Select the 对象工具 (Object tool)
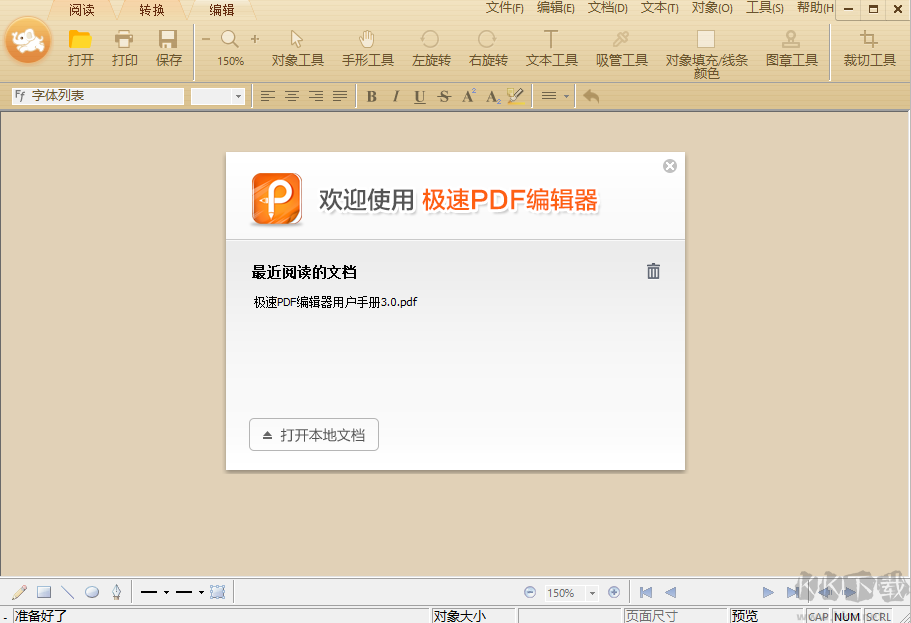 tap(296, 49)
